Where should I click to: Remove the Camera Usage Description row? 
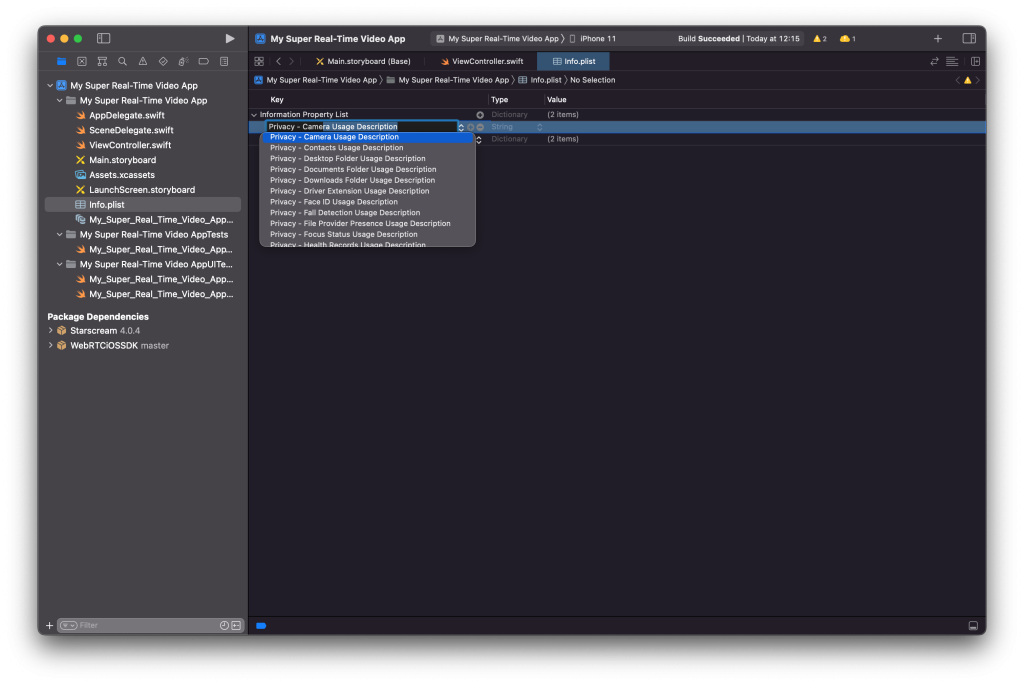click(x=480, y=127)
